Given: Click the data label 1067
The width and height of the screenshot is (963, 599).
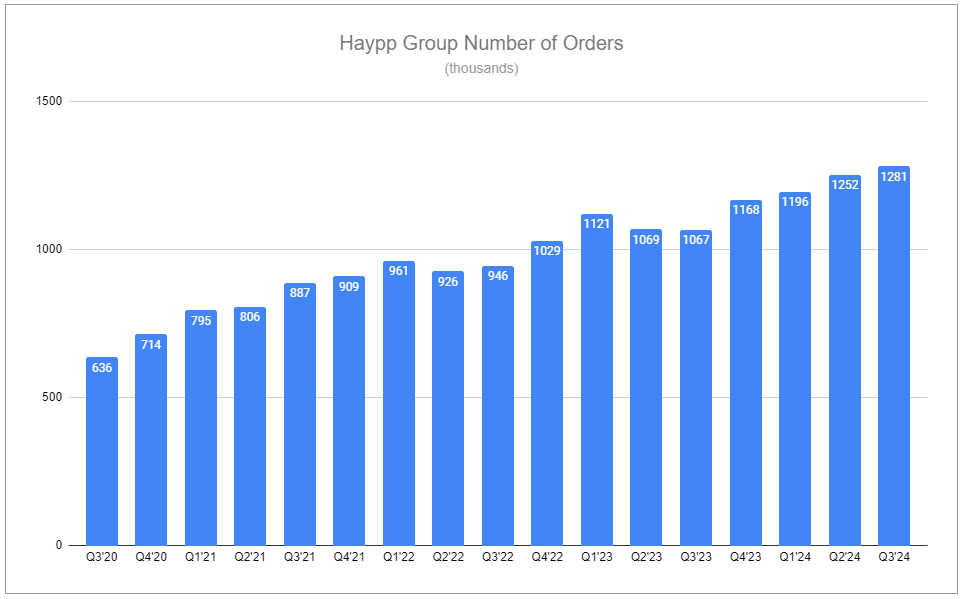Looking at the screenshot, I should tap(696, 240).
